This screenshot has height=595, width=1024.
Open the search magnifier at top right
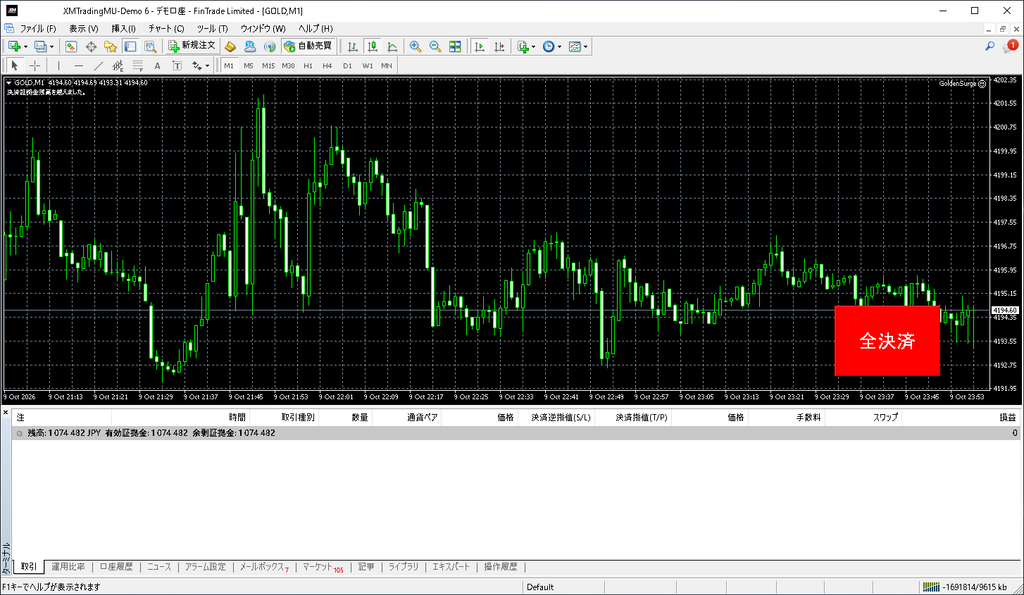pos(990,46)
